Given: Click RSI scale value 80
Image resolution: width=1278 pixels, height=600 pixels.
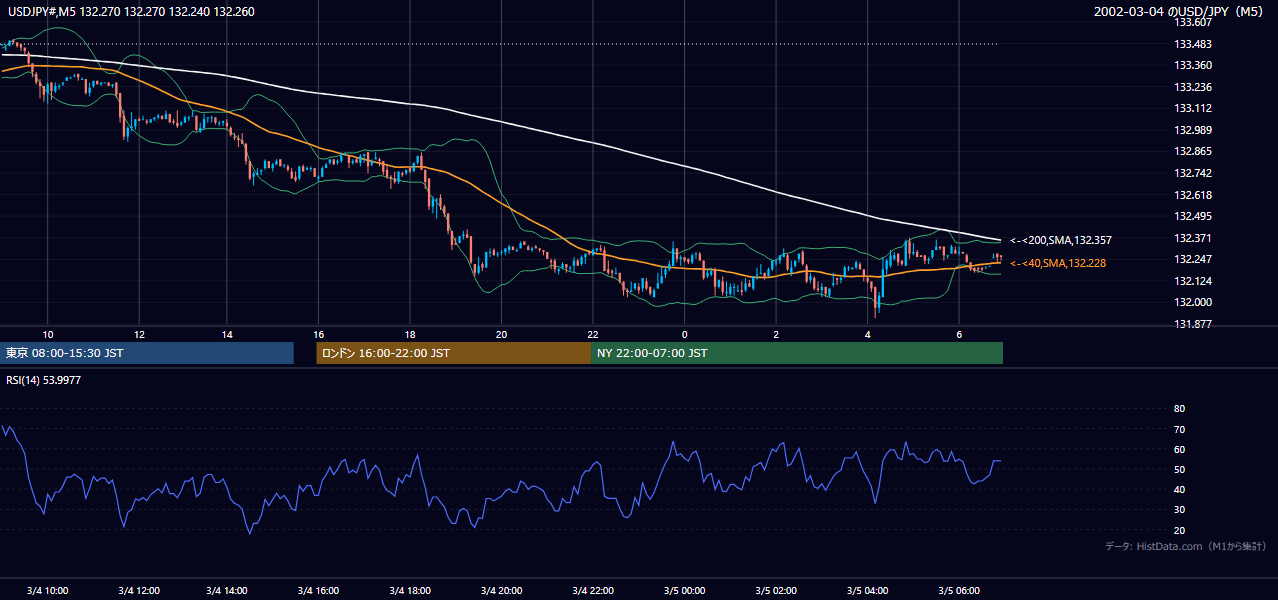Looking at the screenshot, I should click(1179, 409).
